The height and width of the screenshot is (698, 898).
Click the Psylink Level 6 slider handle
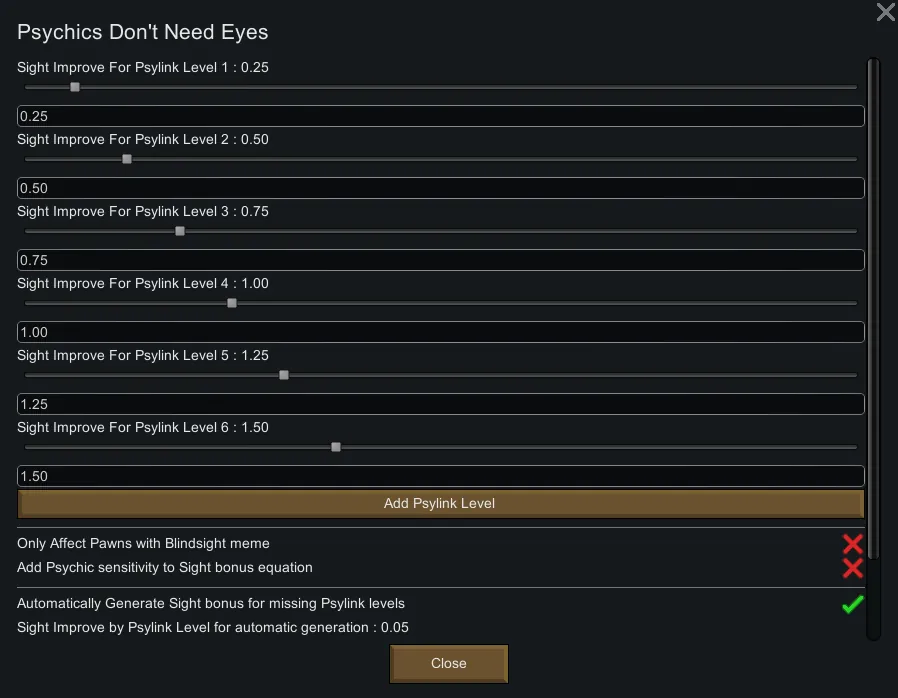tap(336, 447)
